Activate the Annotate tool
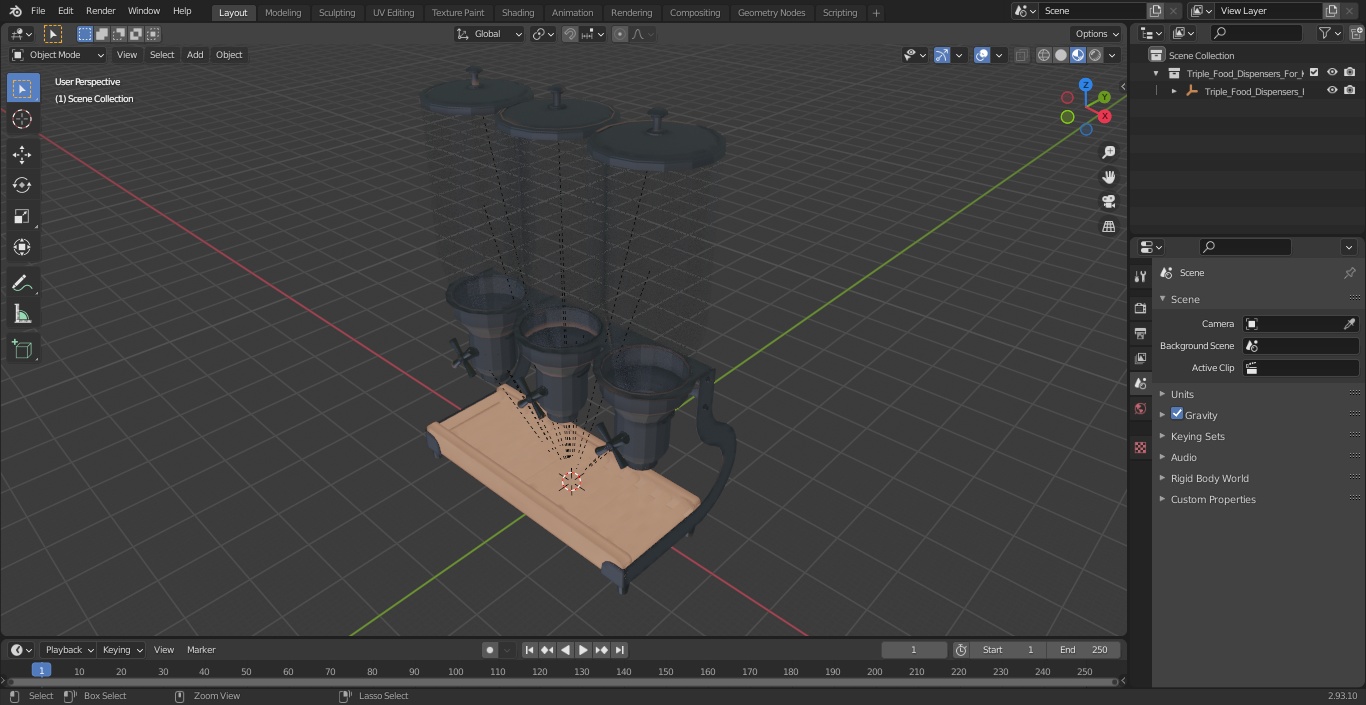The image size is (1366, 705). coord(23,284)
